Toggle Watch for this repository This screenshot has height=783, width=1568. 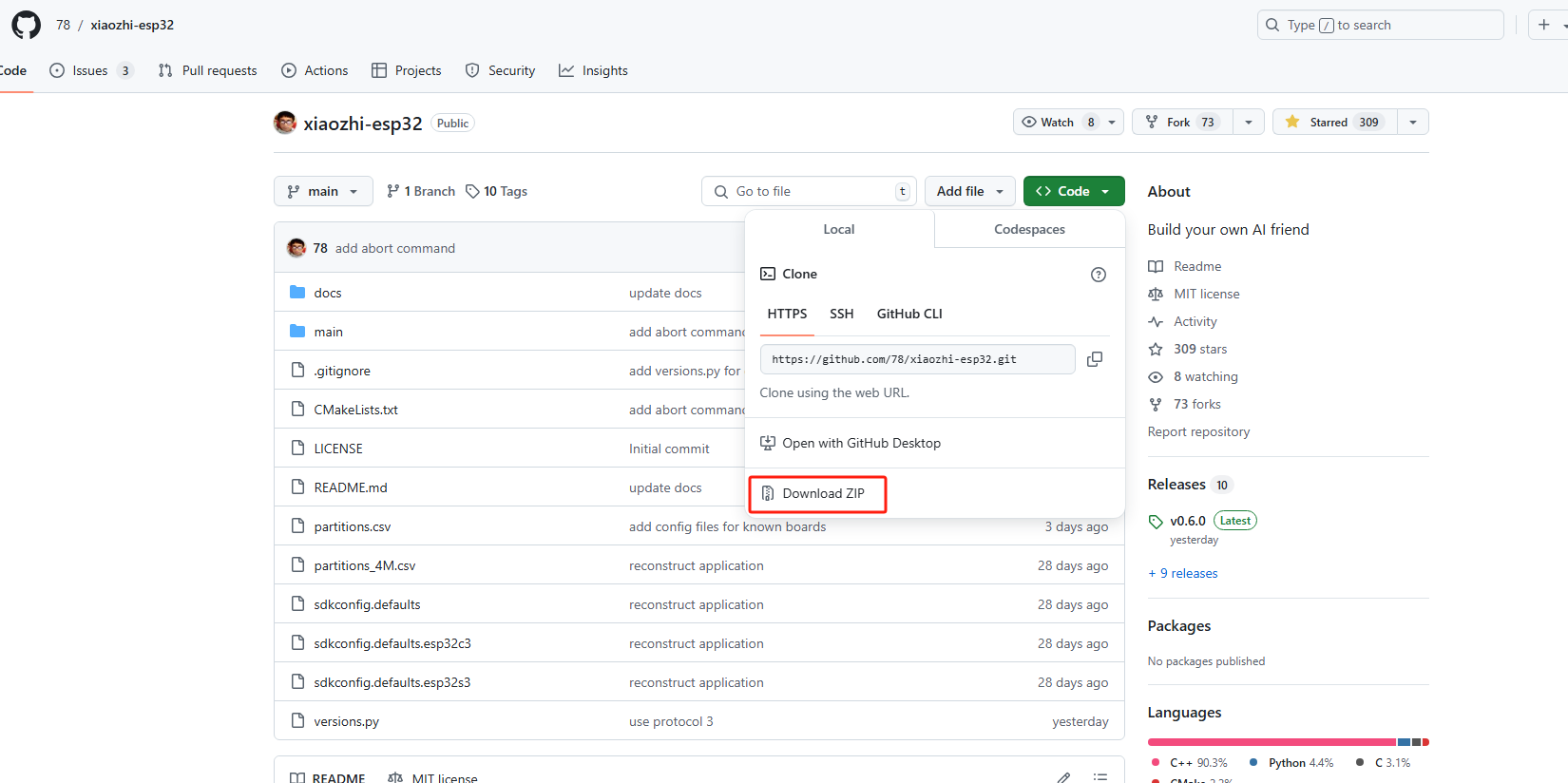(1057, 122)
